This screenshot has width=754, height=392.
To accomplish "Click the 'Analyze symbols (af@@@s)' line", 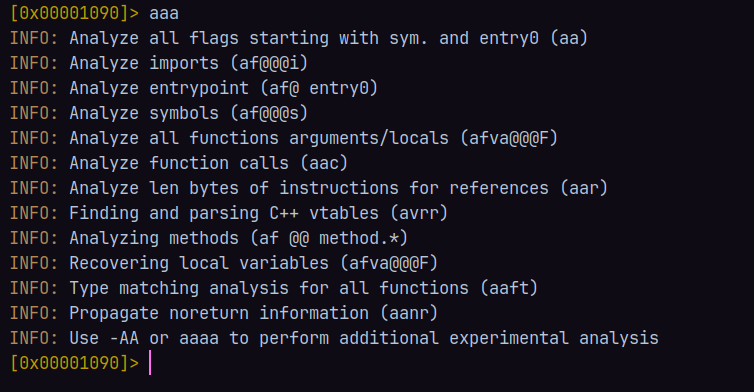I will tap(159, 113).
